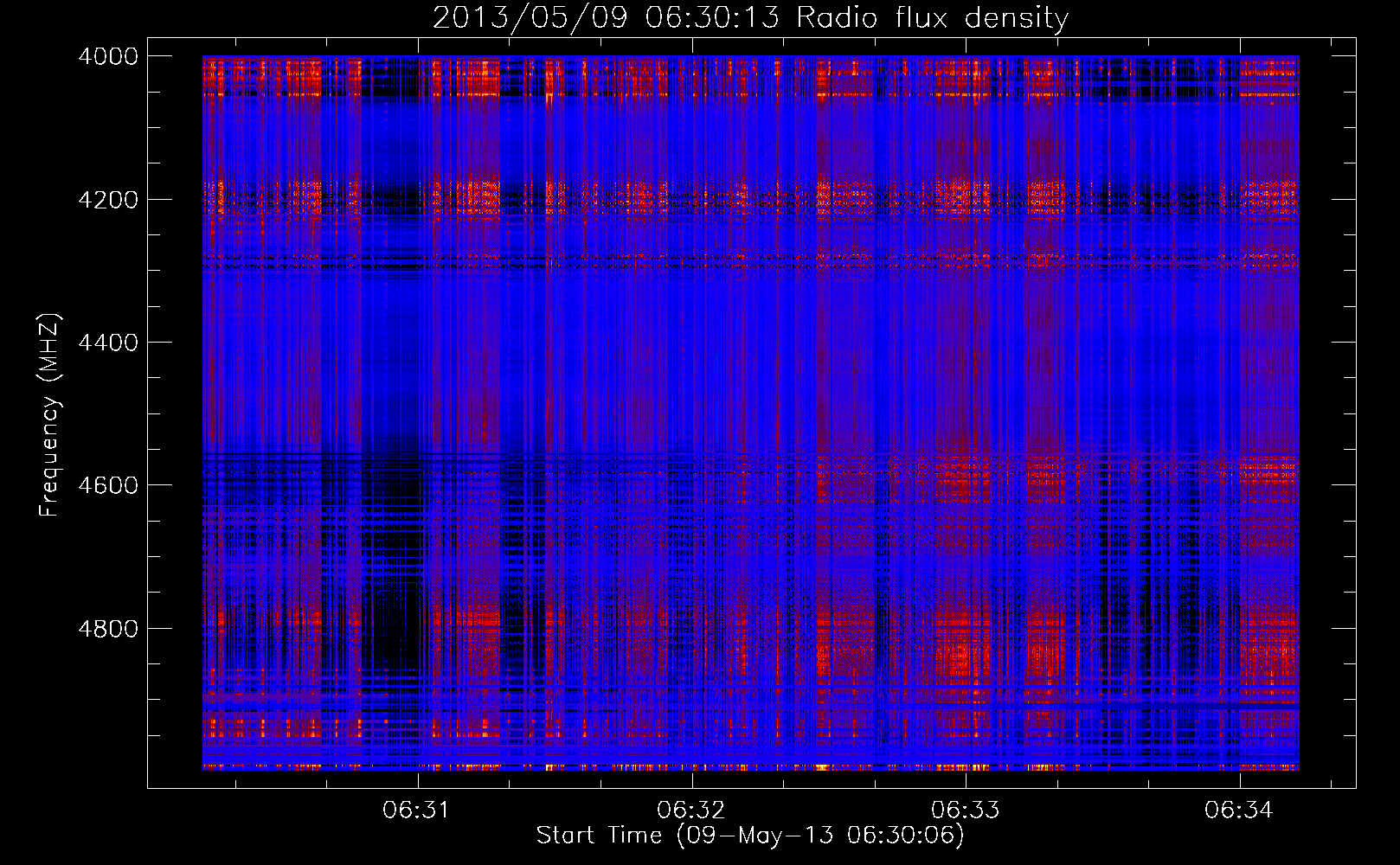Screen dimensions: 1400x865
Task: Select the 4800 frequency axis label
Action: 108,629
